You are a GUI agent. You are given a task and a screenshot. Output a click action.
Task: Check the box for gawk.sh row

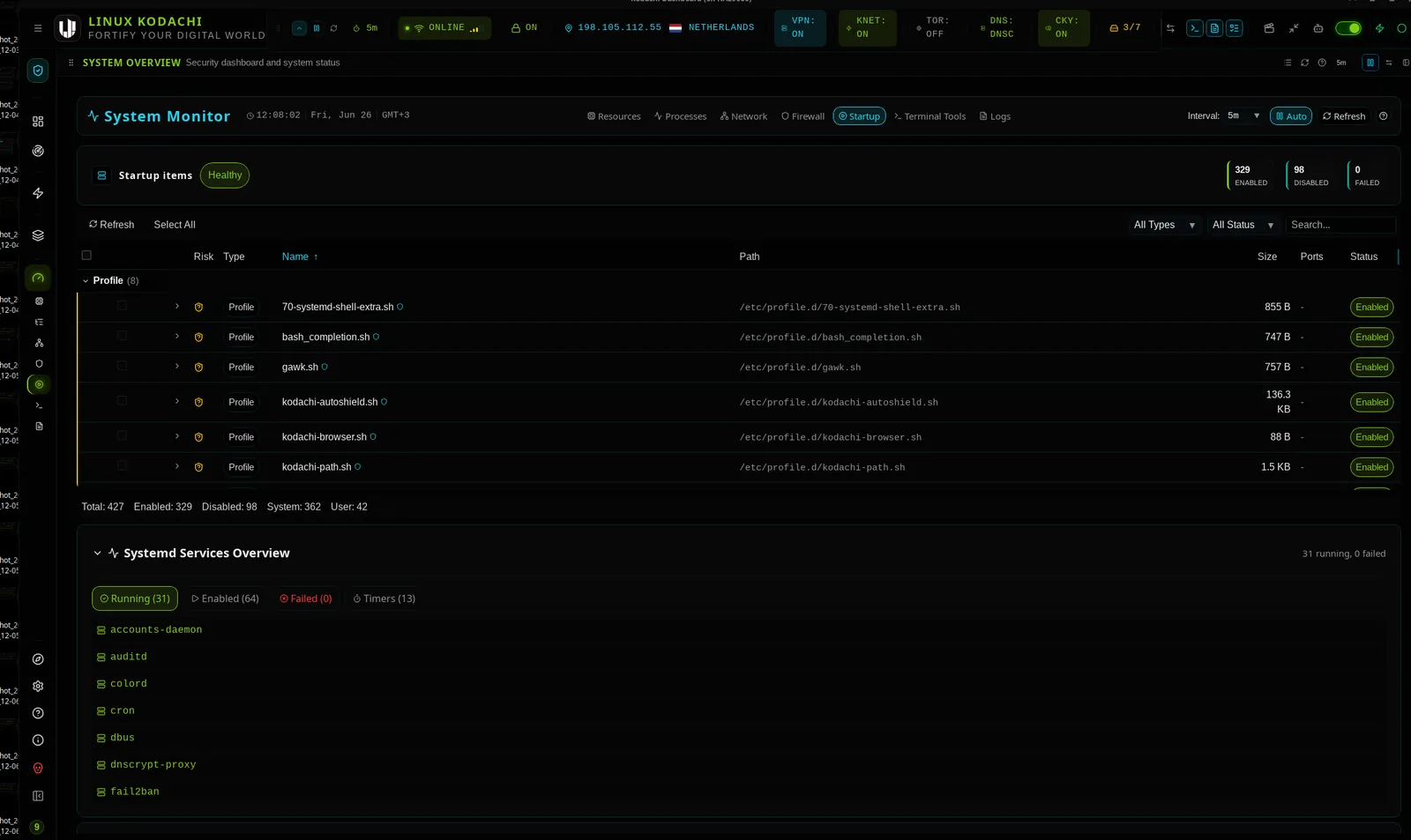122,366
